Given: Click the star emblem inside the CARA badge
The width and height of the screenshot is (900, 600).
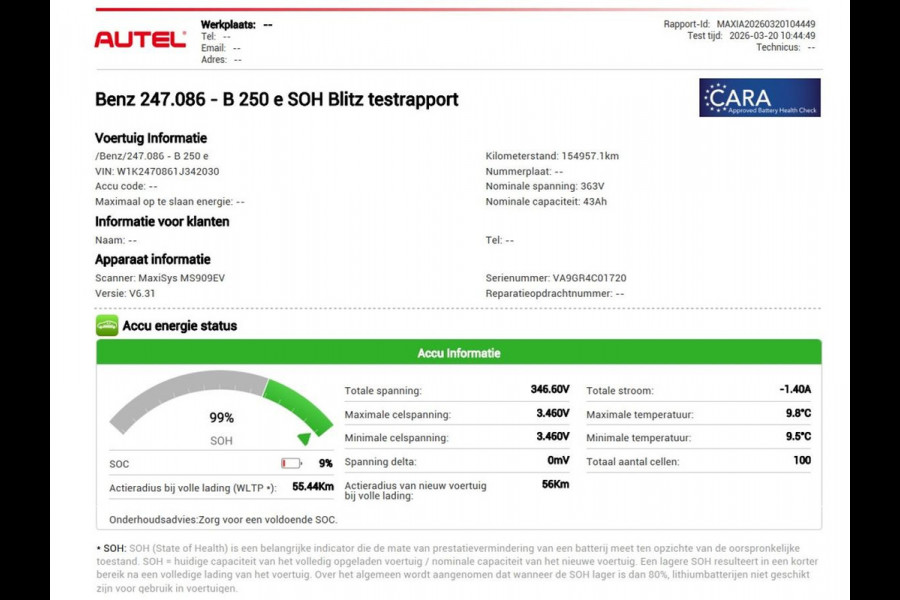Looking at the screenshot, I should [717, 97].
